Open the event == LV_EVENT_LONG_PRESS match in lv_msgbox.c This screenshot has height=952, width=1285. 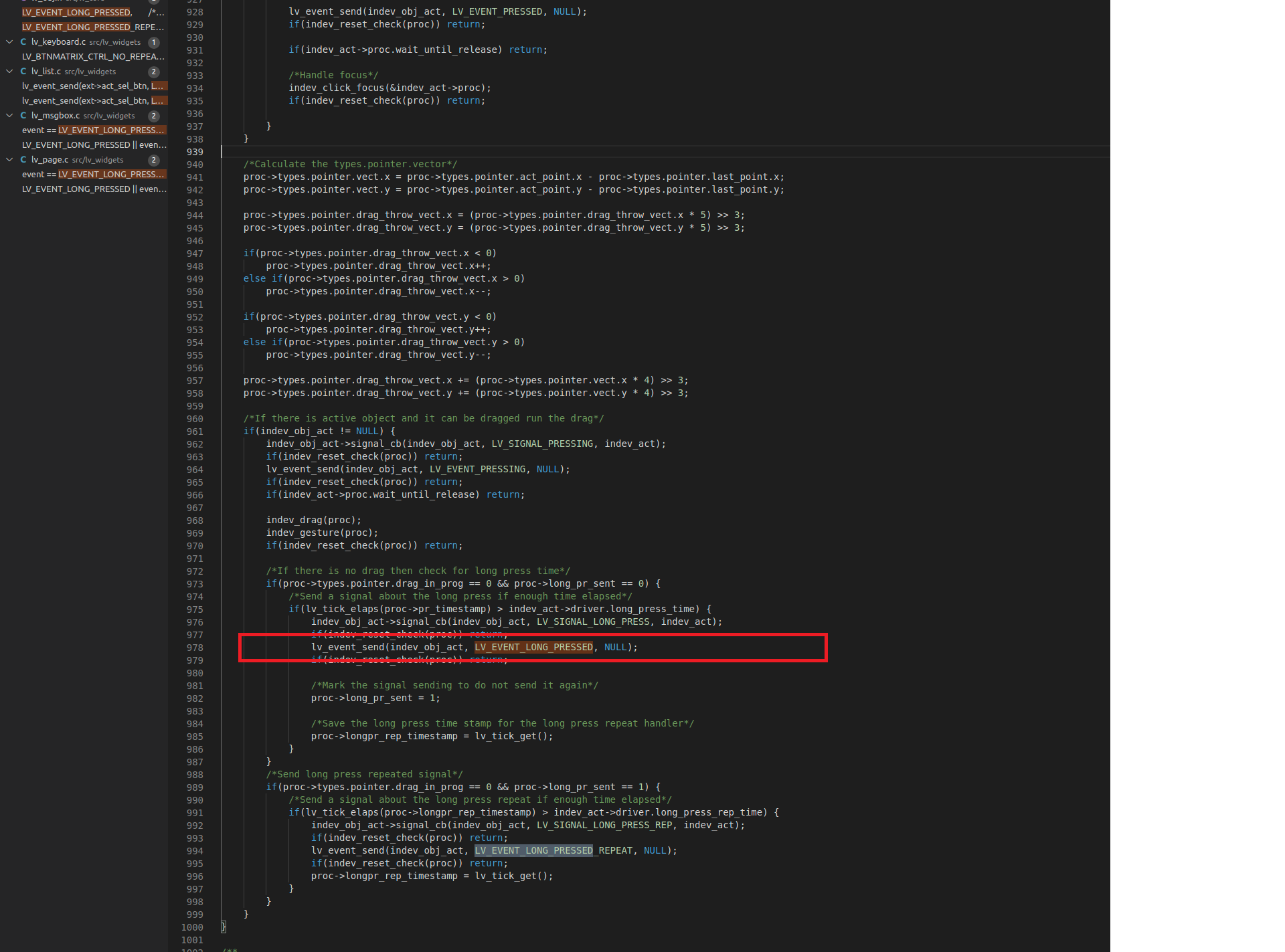(x=92, y=130)
